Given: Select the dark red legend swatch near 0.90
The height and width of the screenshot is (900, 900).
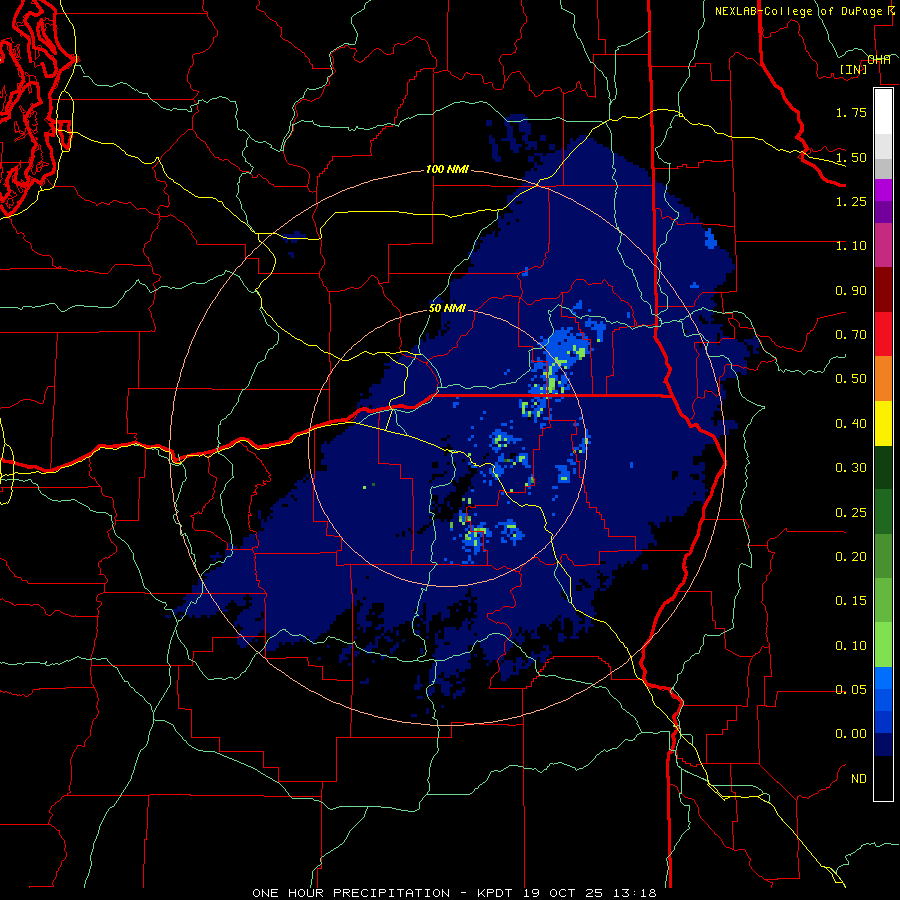Looking at the screenshot, I should (x=883, y=290).
